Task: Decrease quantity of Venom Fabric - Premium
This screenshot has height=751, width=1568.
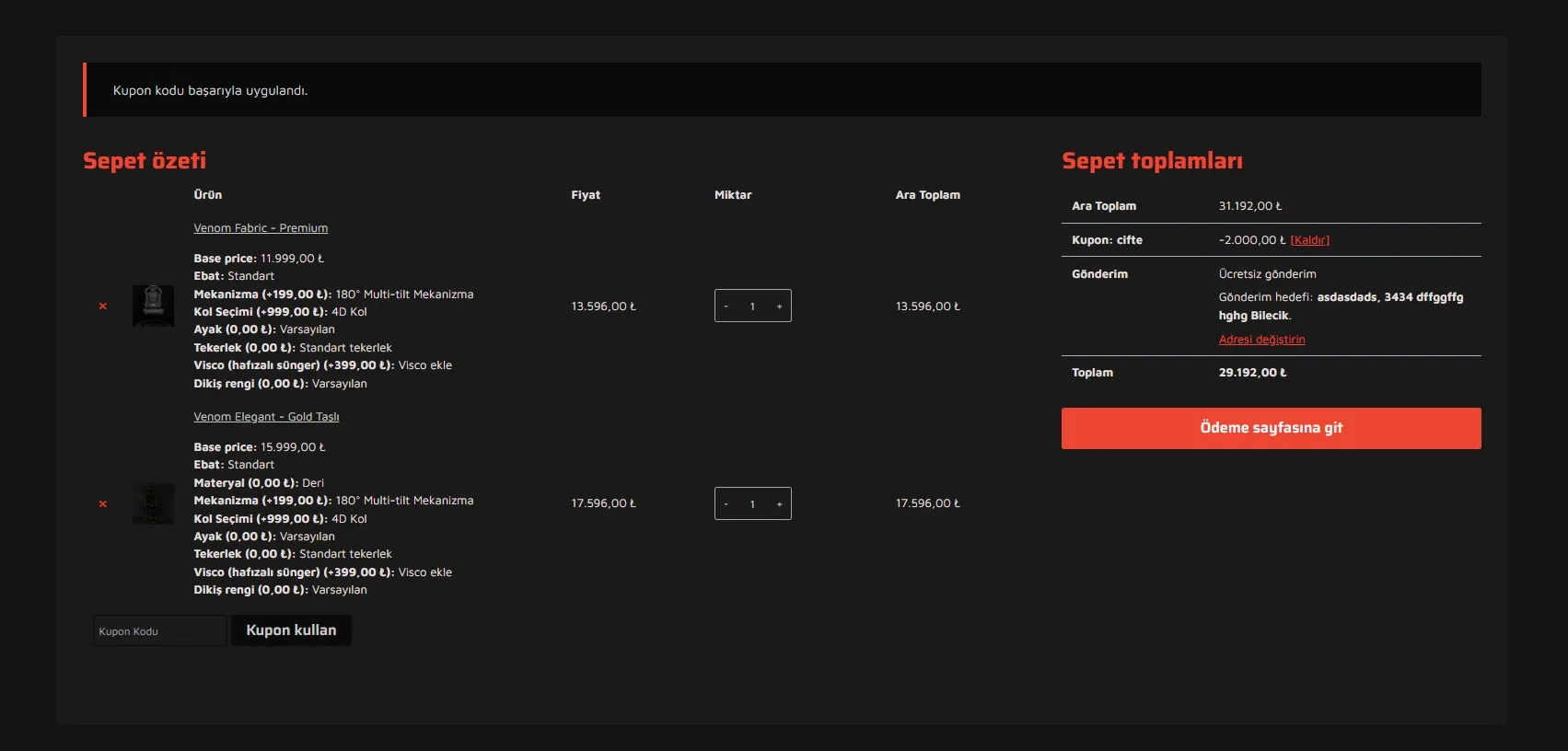Action: [726, 306]
